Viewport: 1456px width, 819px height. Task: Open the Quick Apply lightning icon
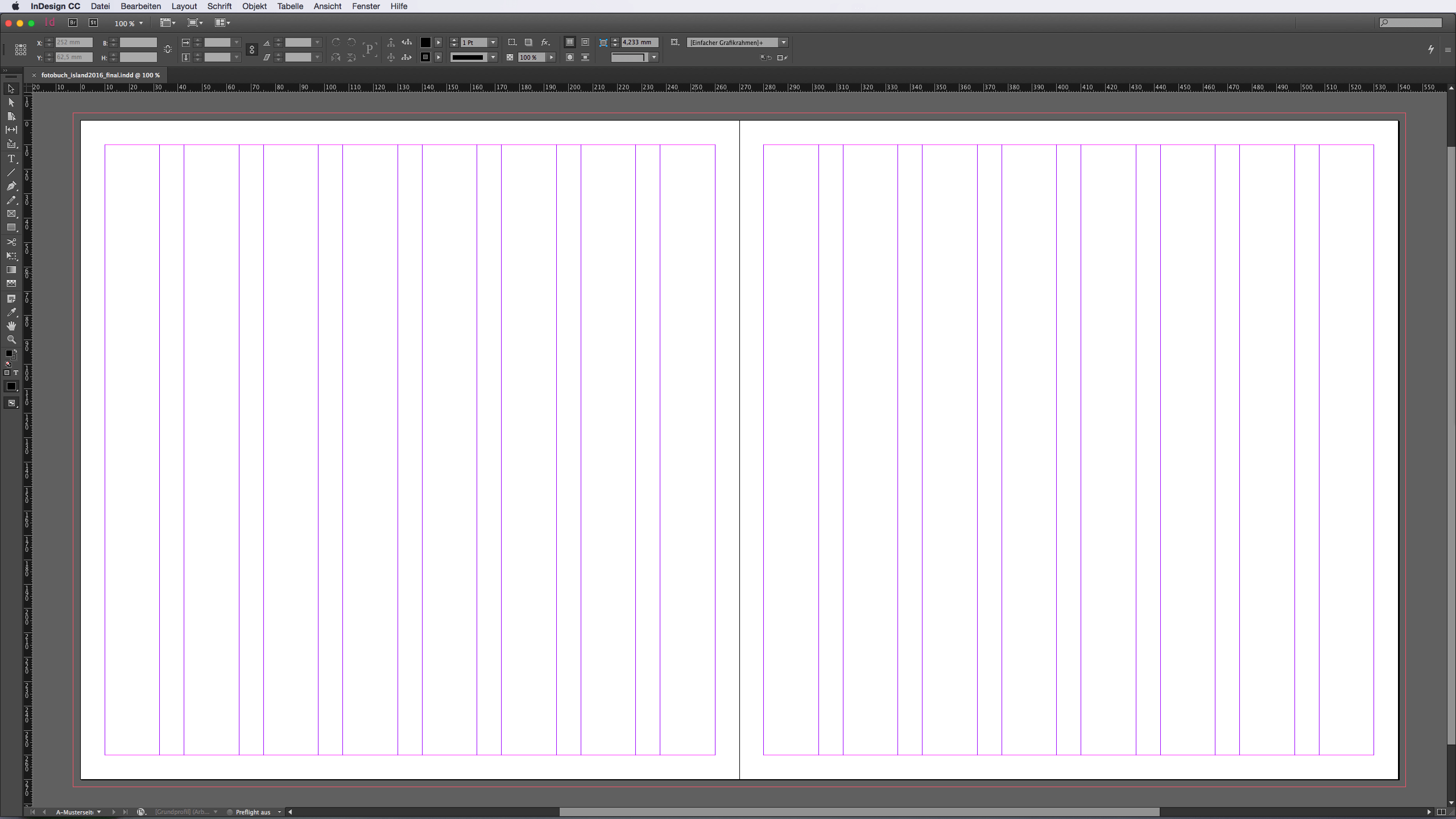1431,49
